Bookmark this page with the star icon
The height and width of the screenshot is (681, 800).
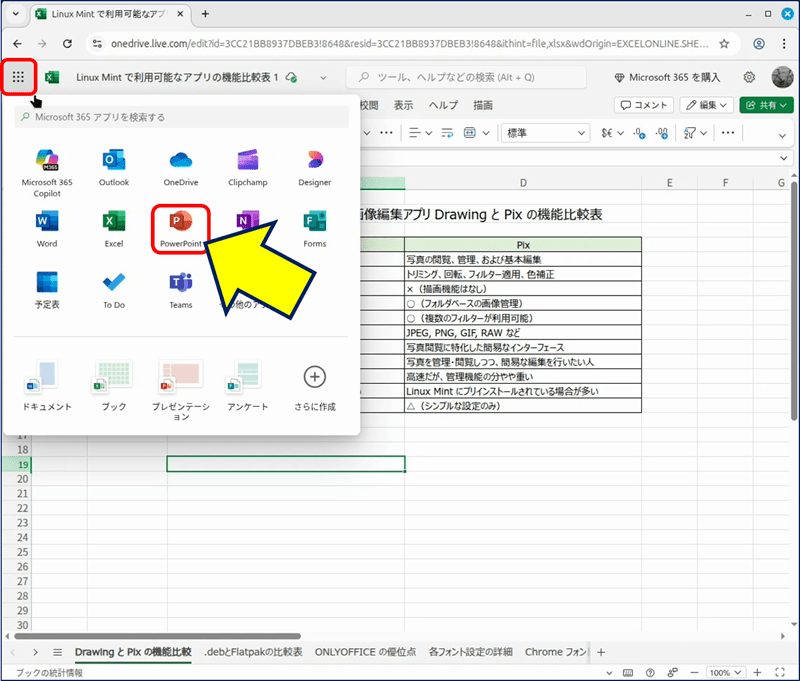[724, 44]
